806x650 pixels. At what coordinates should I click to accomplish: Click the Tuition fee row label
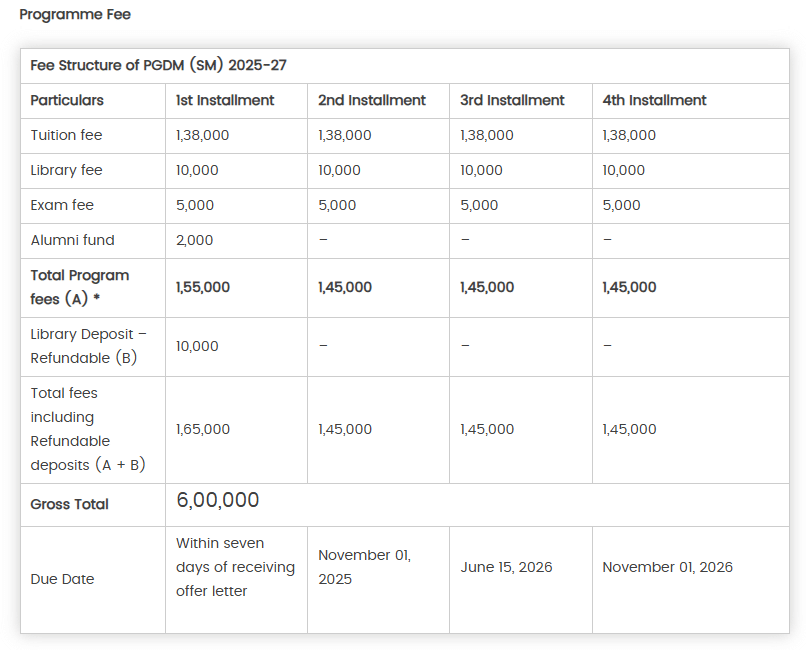pyautogui.click(x=66, y=135)
